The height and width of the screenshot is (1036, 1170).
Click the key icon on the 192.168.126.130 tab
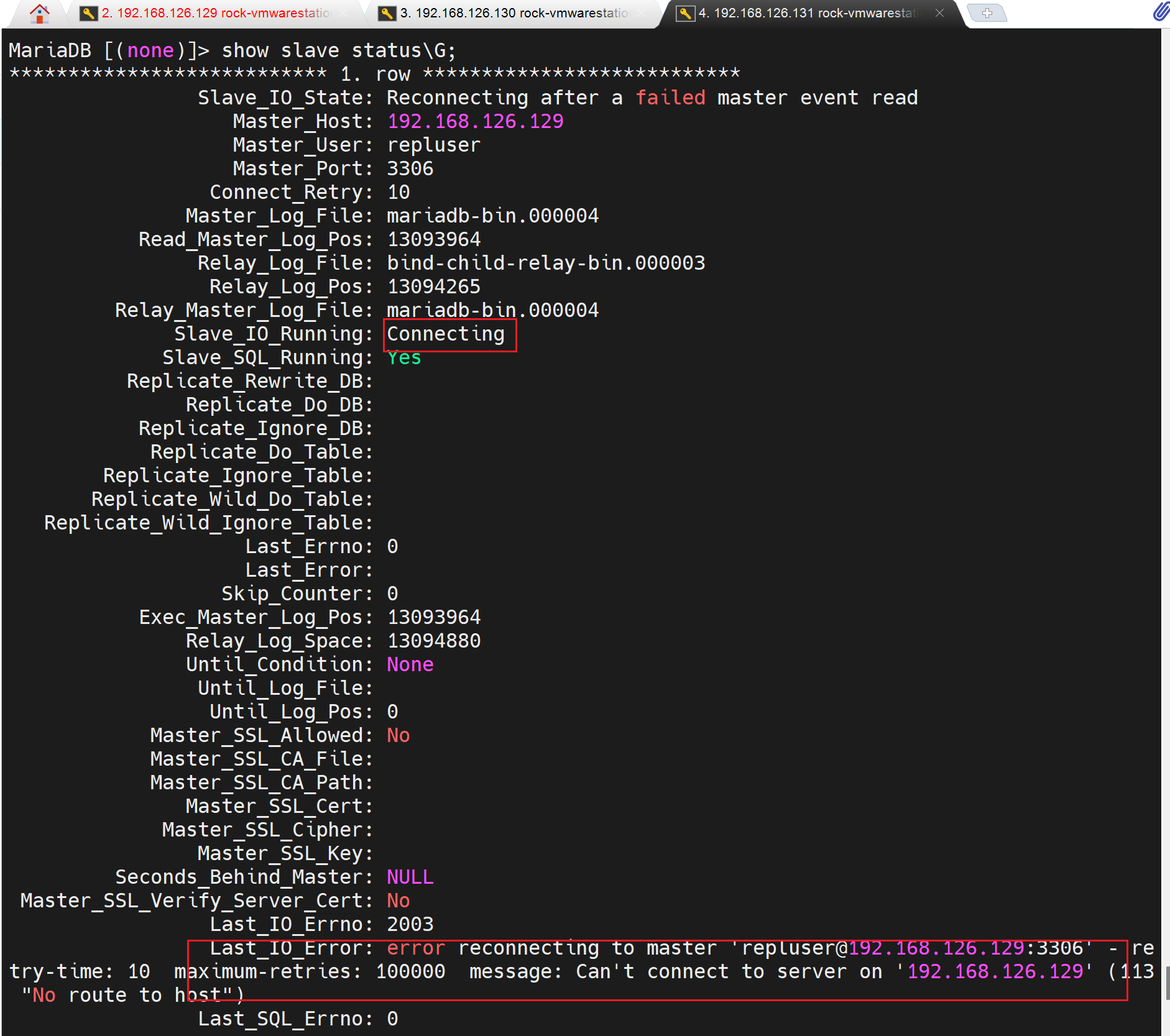(387, 13)
